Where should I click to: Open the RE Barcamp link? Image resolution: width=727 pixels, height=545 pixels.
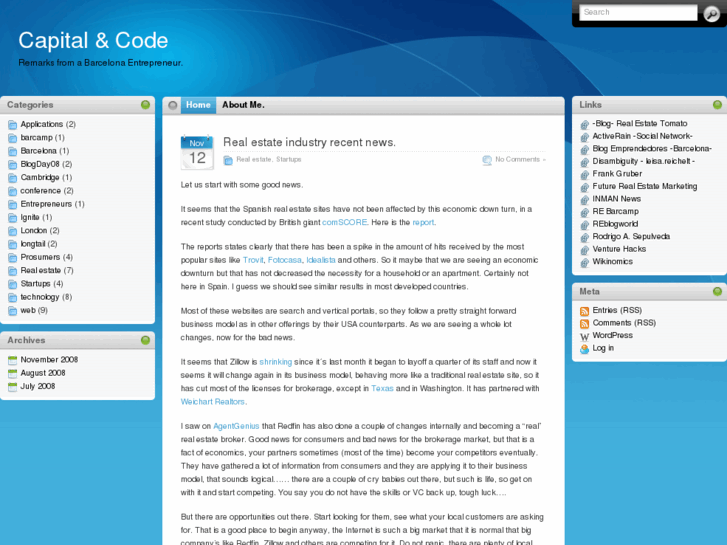tap(615, 211)
